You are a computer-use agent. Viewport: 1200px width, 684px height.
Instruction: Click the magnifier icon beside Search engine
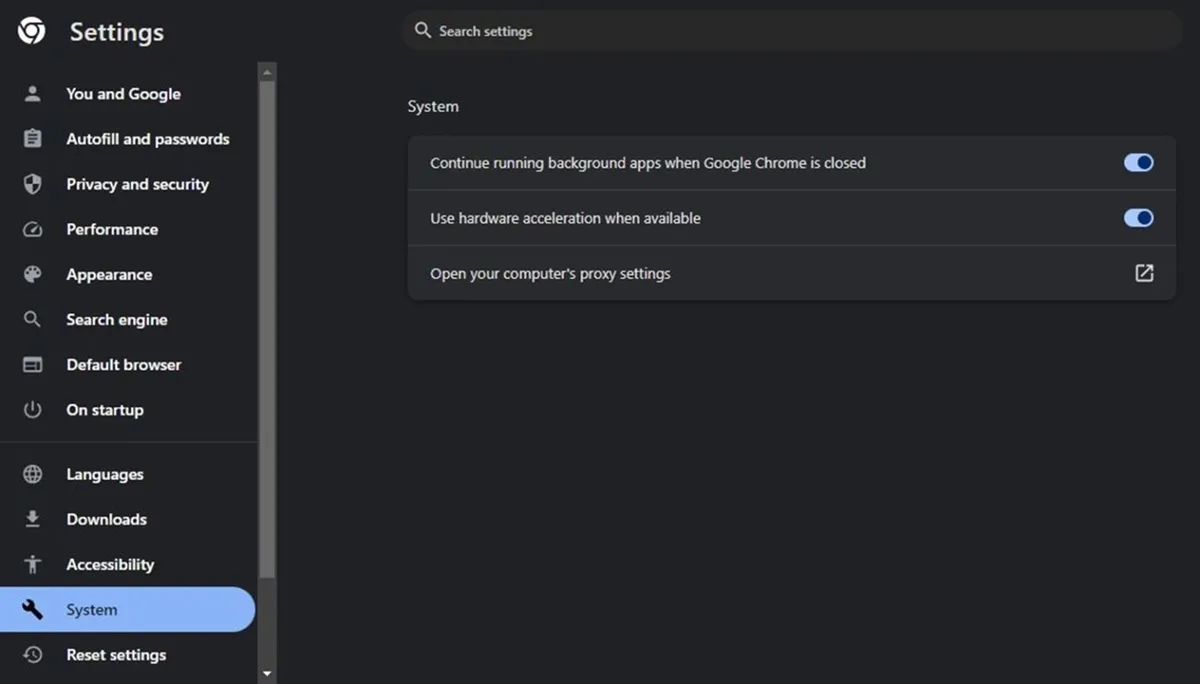click(x=33, y=320)
